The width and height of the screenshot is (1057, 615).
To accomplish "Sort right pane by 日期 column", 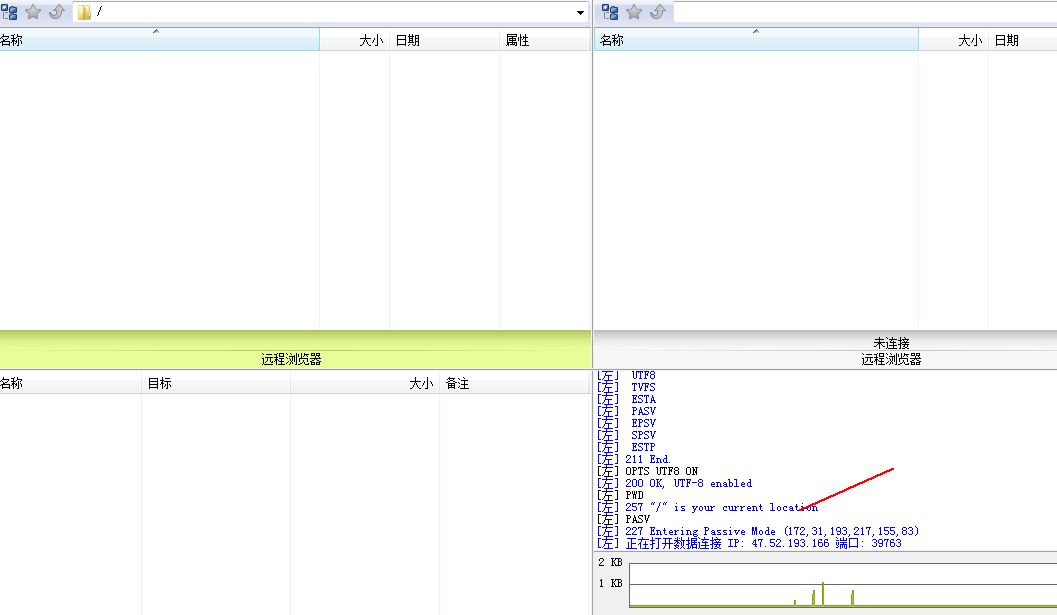I will click(x=1020, y=41).
